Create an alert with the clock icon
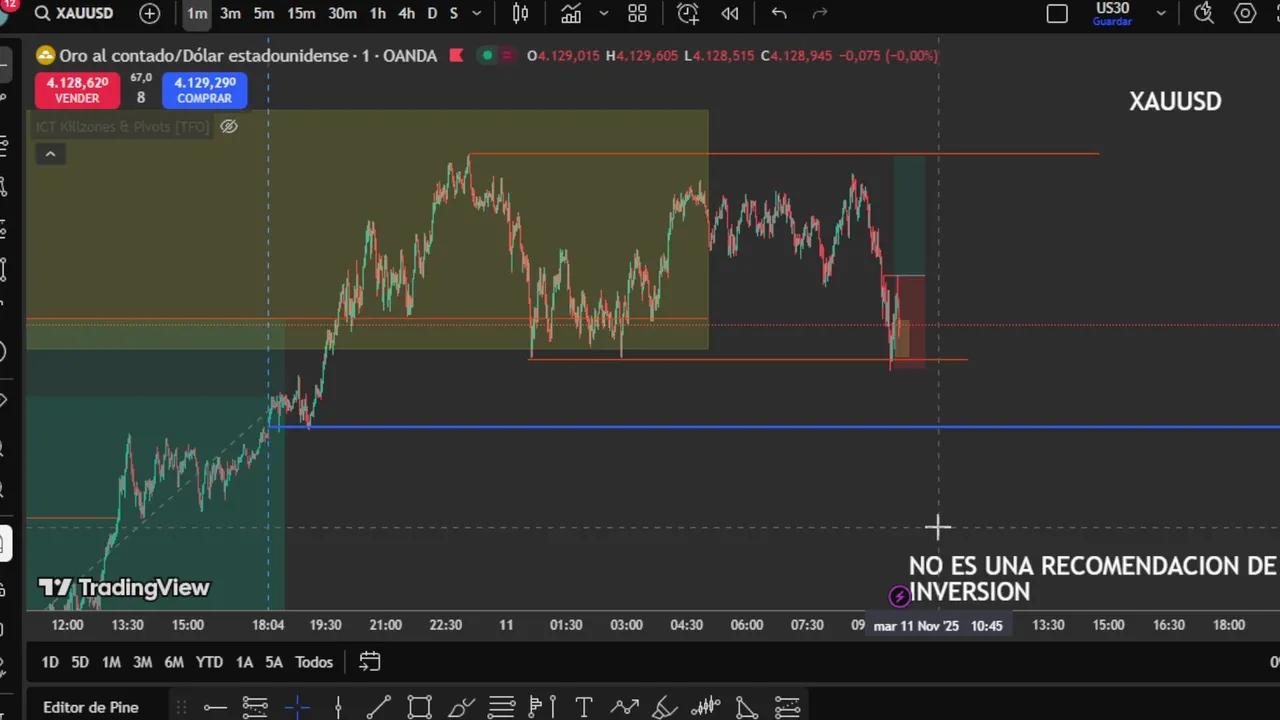This screenshot has height=720, width=1280. (688, 13)
